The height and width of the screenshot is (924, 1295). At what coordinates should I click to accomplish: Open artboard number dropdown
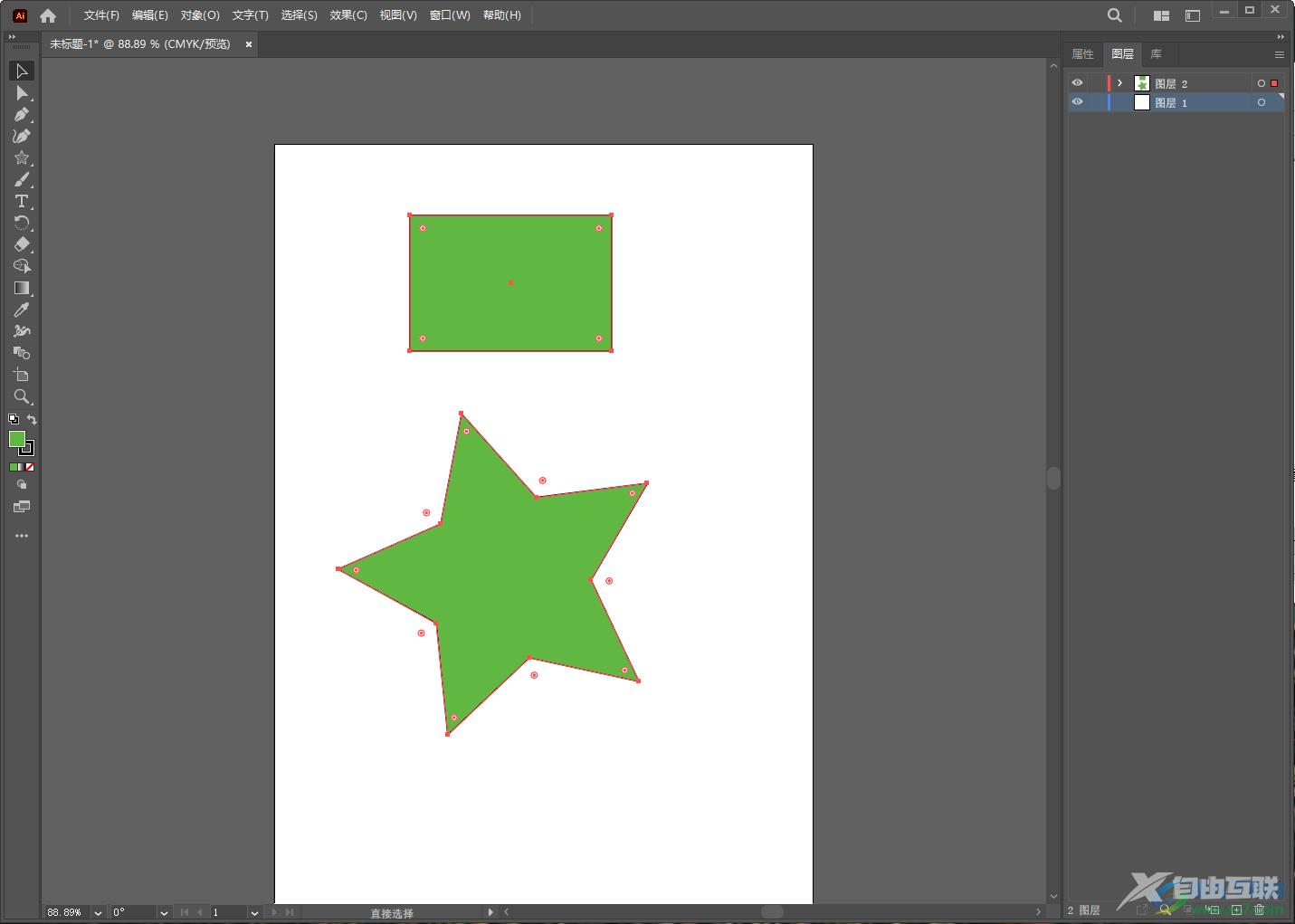tap(254, 912)
